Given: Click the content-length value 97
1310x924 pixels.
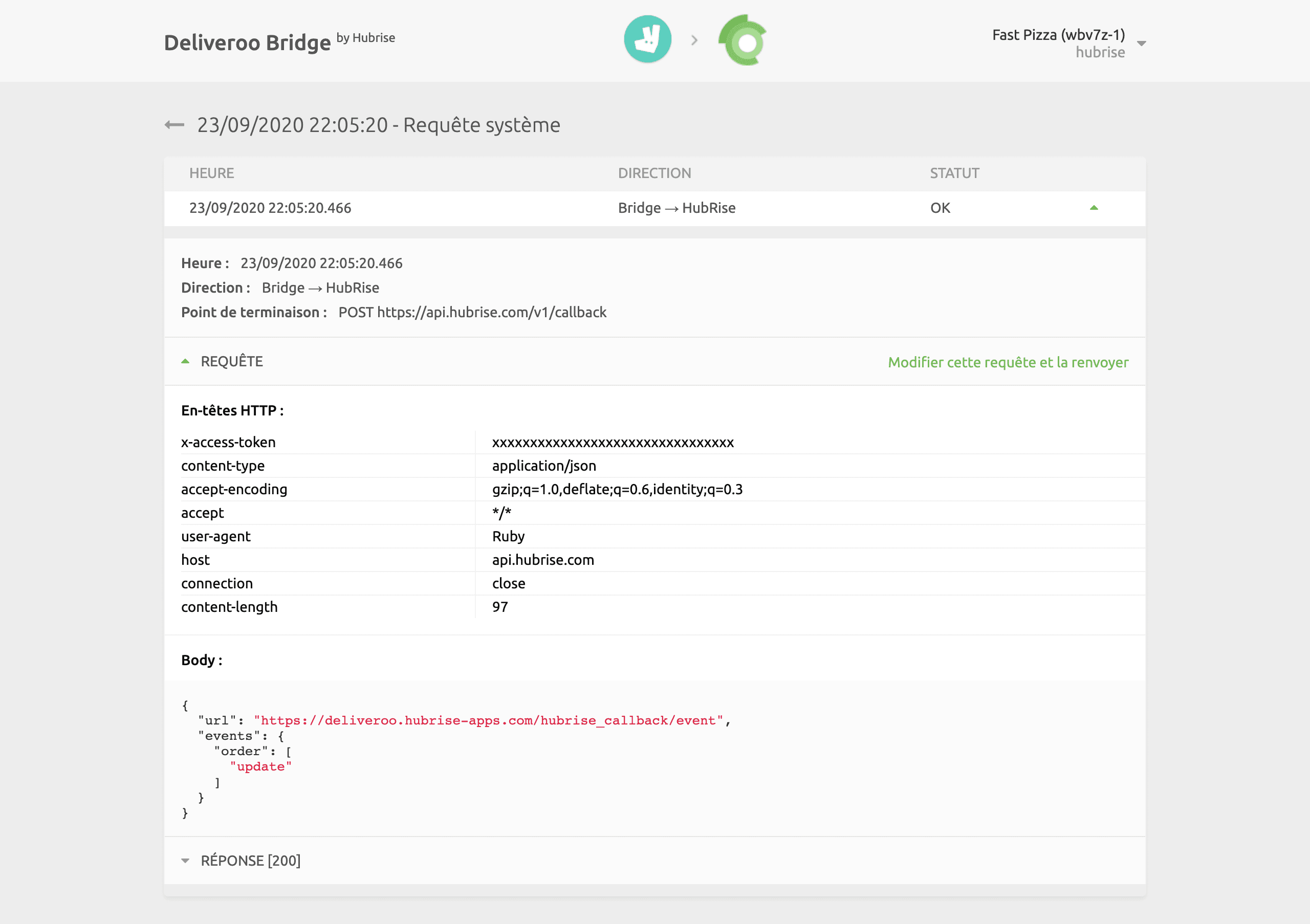Looking at the screenshot, I should [x=500, y=607].
